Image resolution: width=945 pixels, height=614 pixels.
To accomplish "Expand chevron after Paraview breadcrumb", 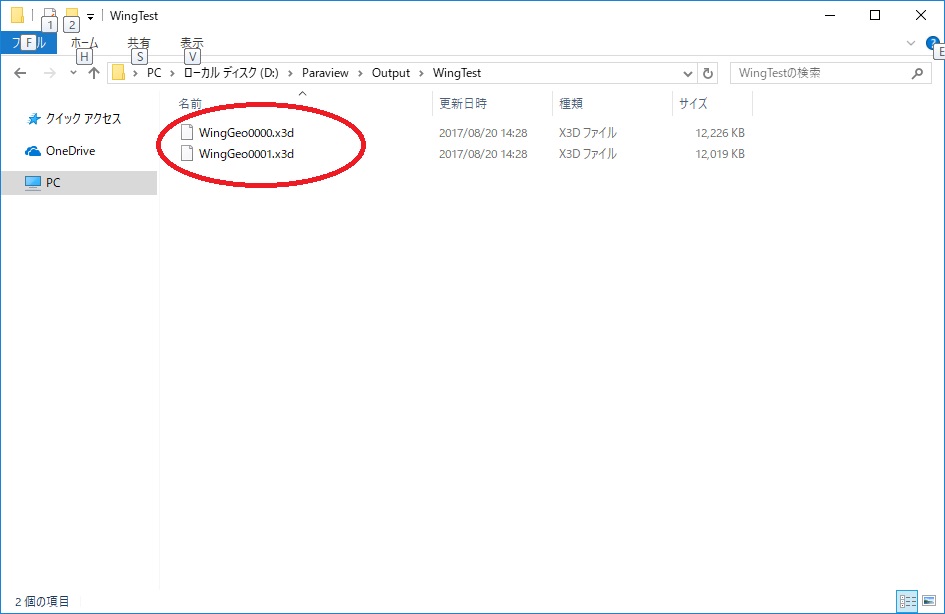I will 360,74.
